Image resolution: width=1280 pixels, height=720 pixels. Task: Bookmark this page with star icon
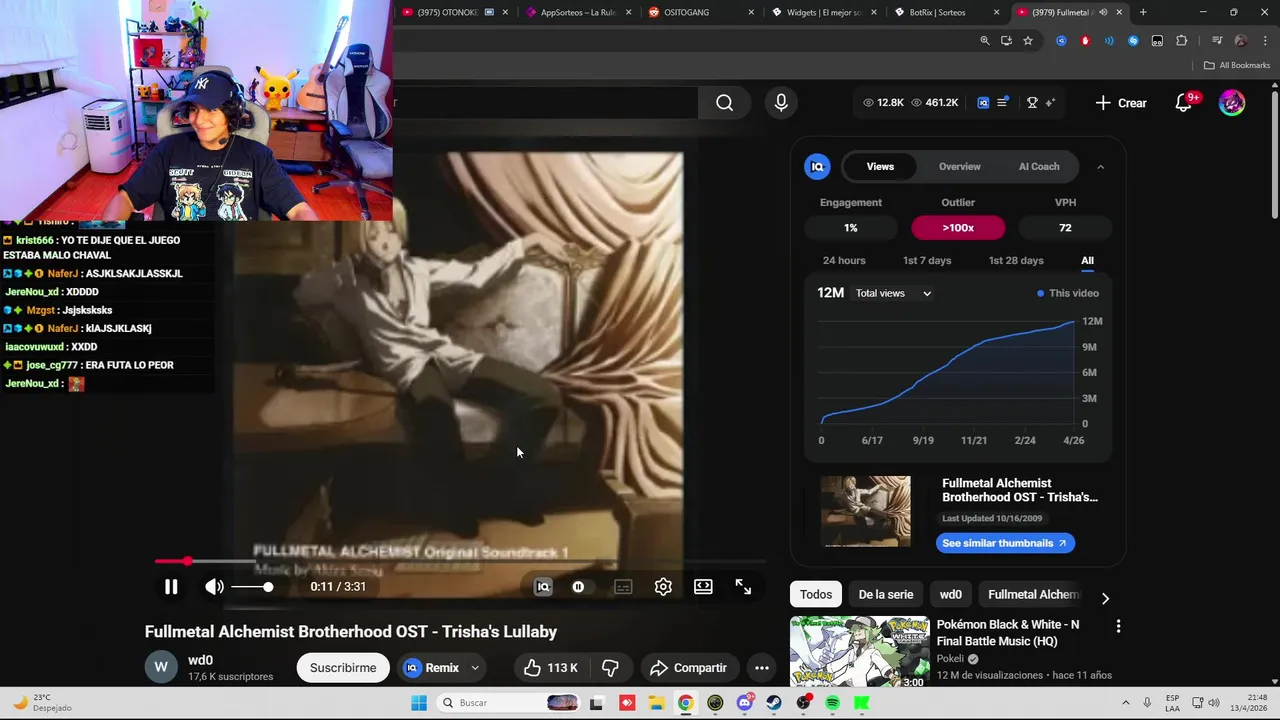point(1028,41)
